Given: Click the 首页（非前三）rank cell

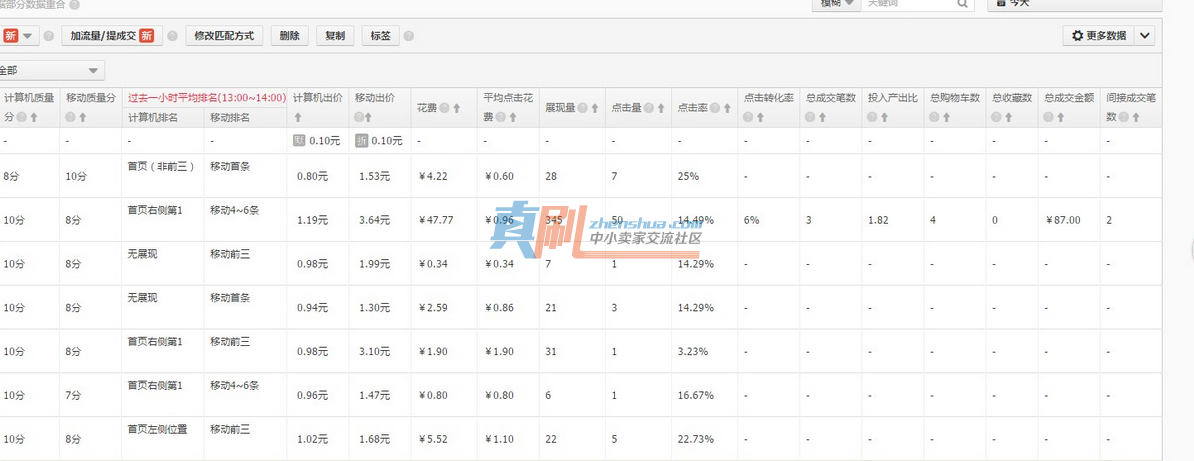Looking at the screenshot, I should [161, 166].
